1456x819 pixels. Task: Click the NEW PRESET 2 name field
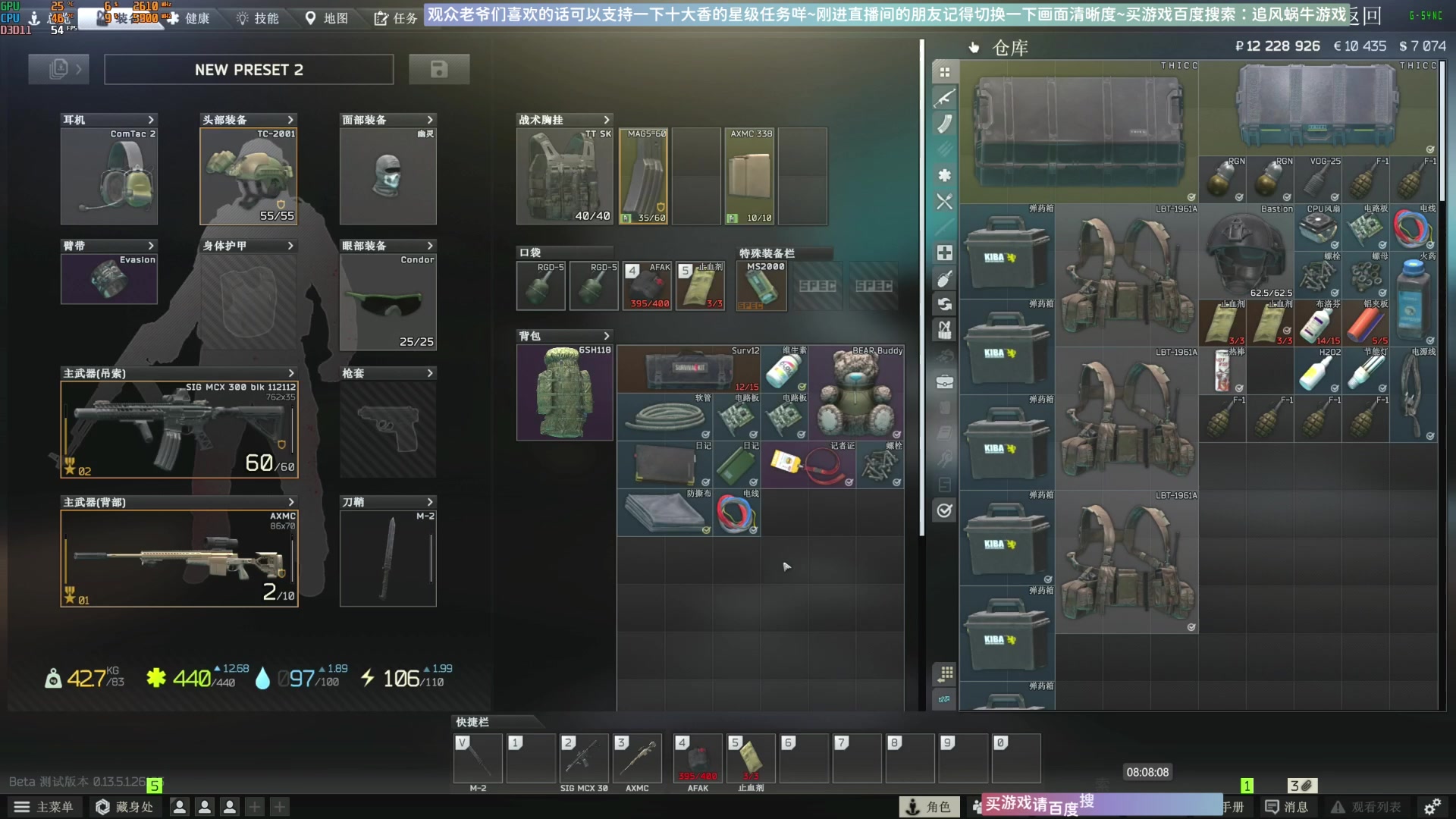pos(249,70)
